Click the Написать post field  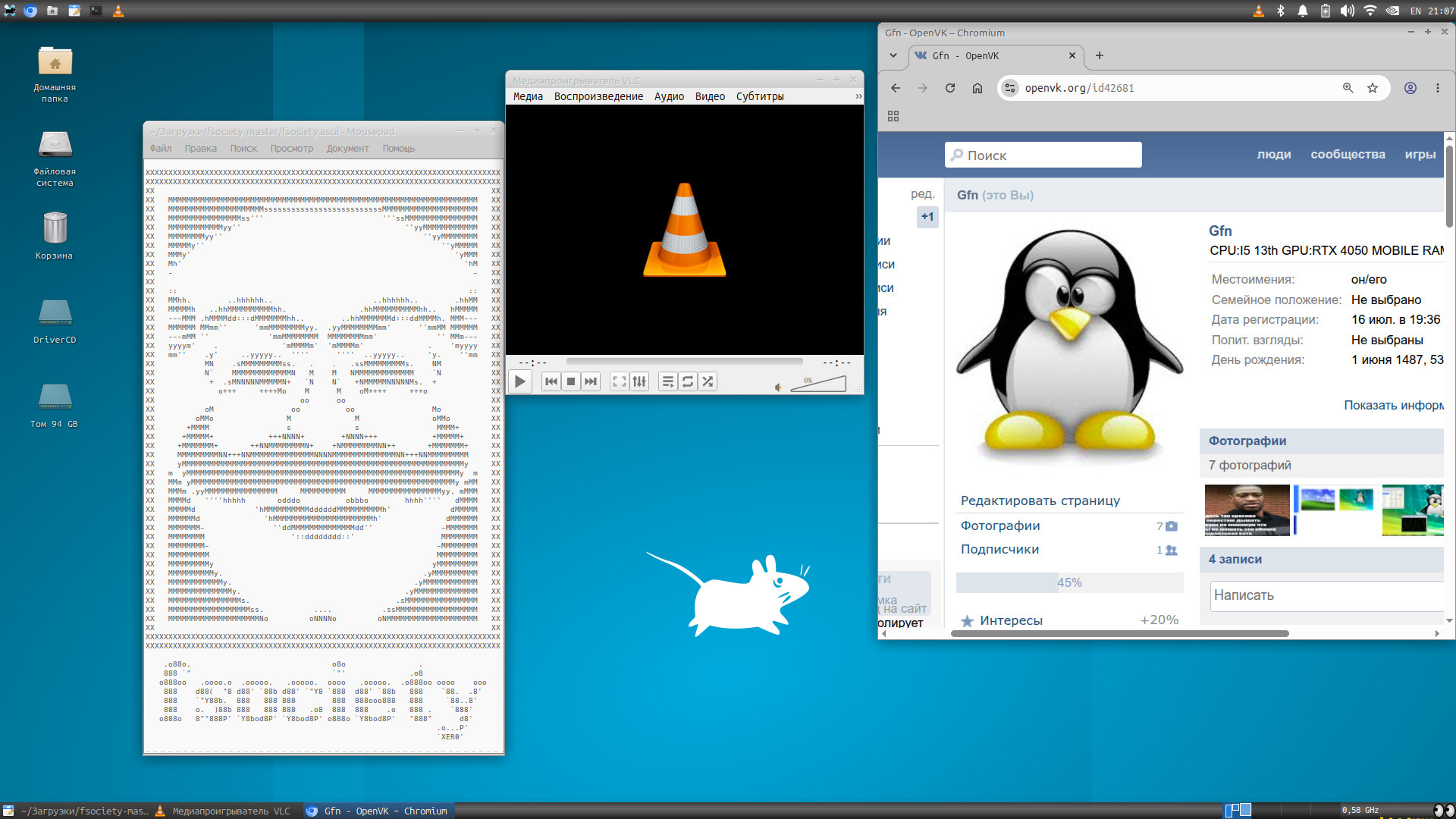[x=1328, y=596]
